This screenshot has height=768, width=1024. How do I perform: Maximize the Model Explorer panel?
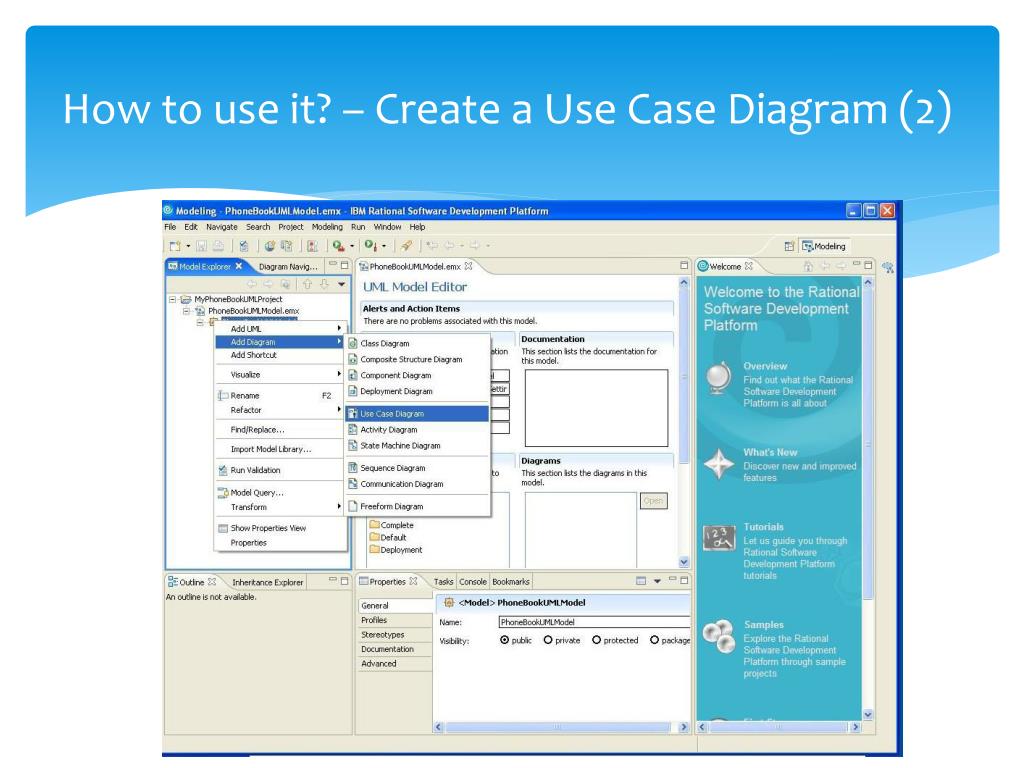coord(345,265)
